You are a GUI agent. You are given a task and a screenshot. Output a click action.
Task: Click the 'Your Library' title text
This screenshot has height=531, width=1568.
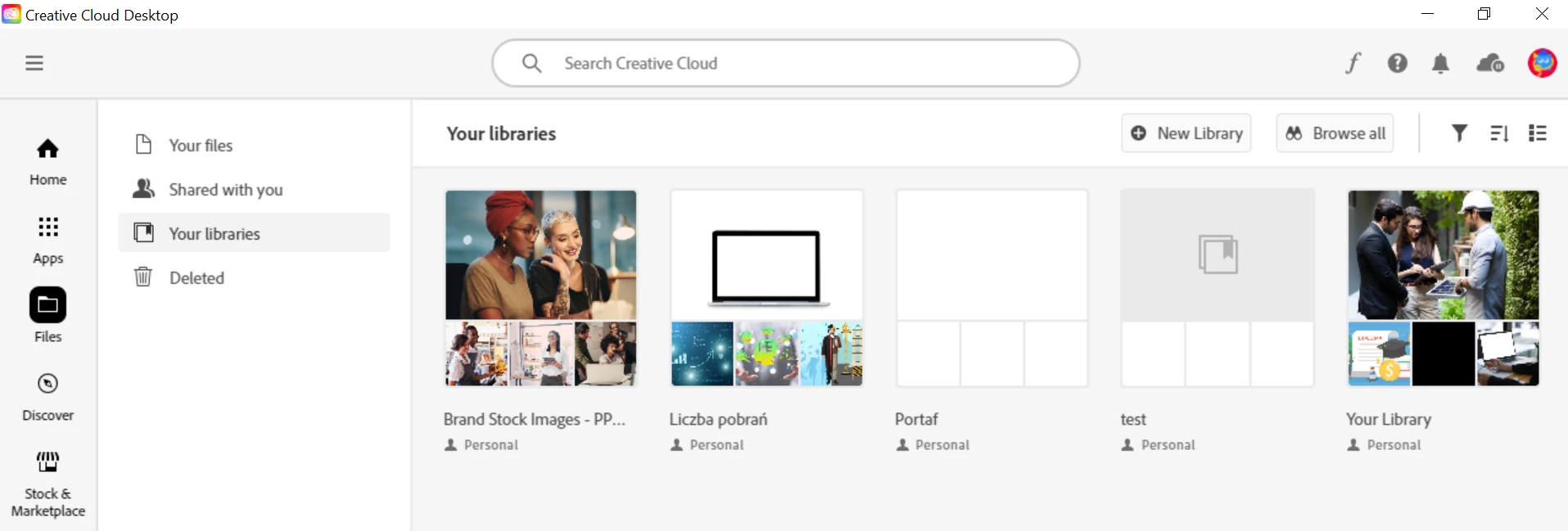pyautogui.click(x=1389, y=419)
